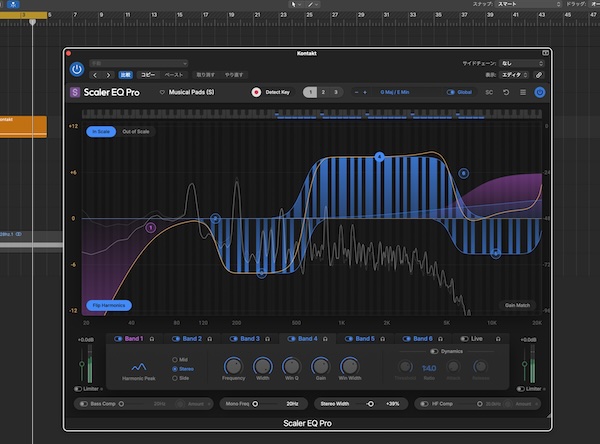This screenshot has height=444, width=600.
Task: Adjust the Mono Freq slider handle
Action: pyautogui.click(x=255, y=404)
